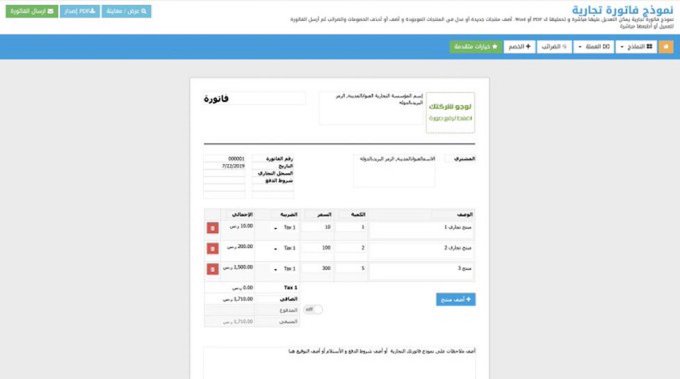
Task: Click the orange home icon button
Action: click(x=666, y=47)
